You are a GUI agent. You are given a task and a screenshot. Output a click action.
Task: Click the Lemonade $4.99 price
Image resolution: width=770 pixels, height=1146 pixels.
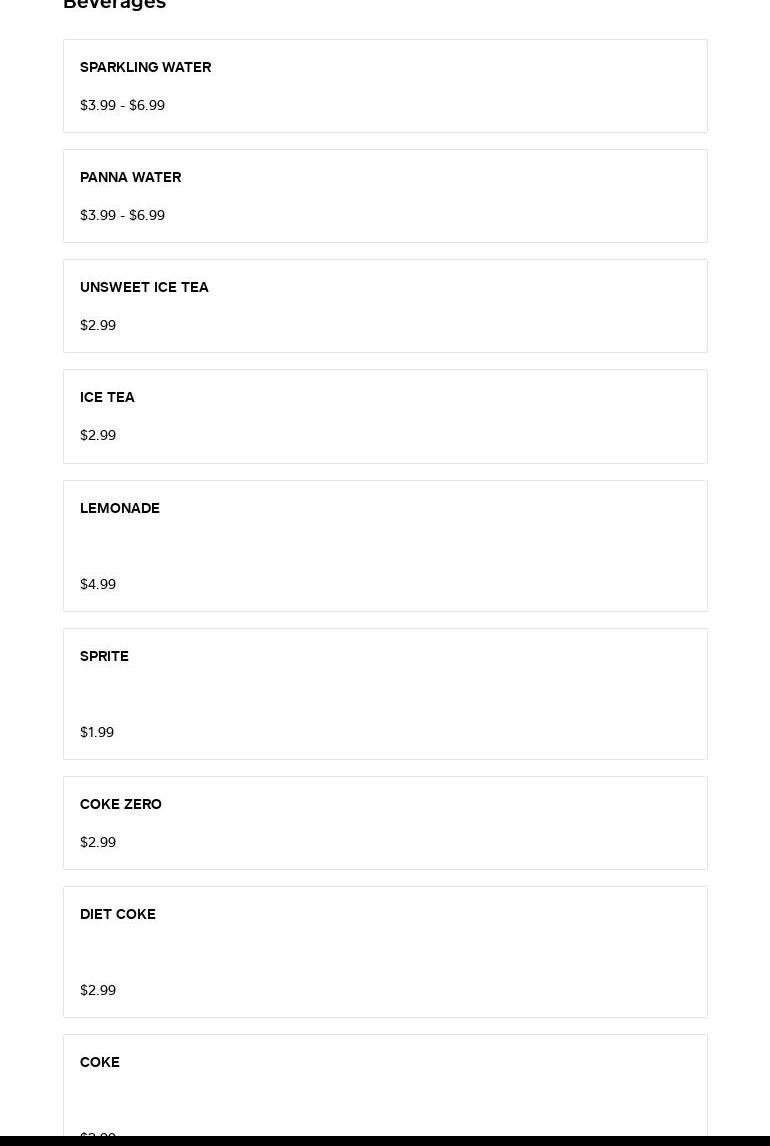98,585
